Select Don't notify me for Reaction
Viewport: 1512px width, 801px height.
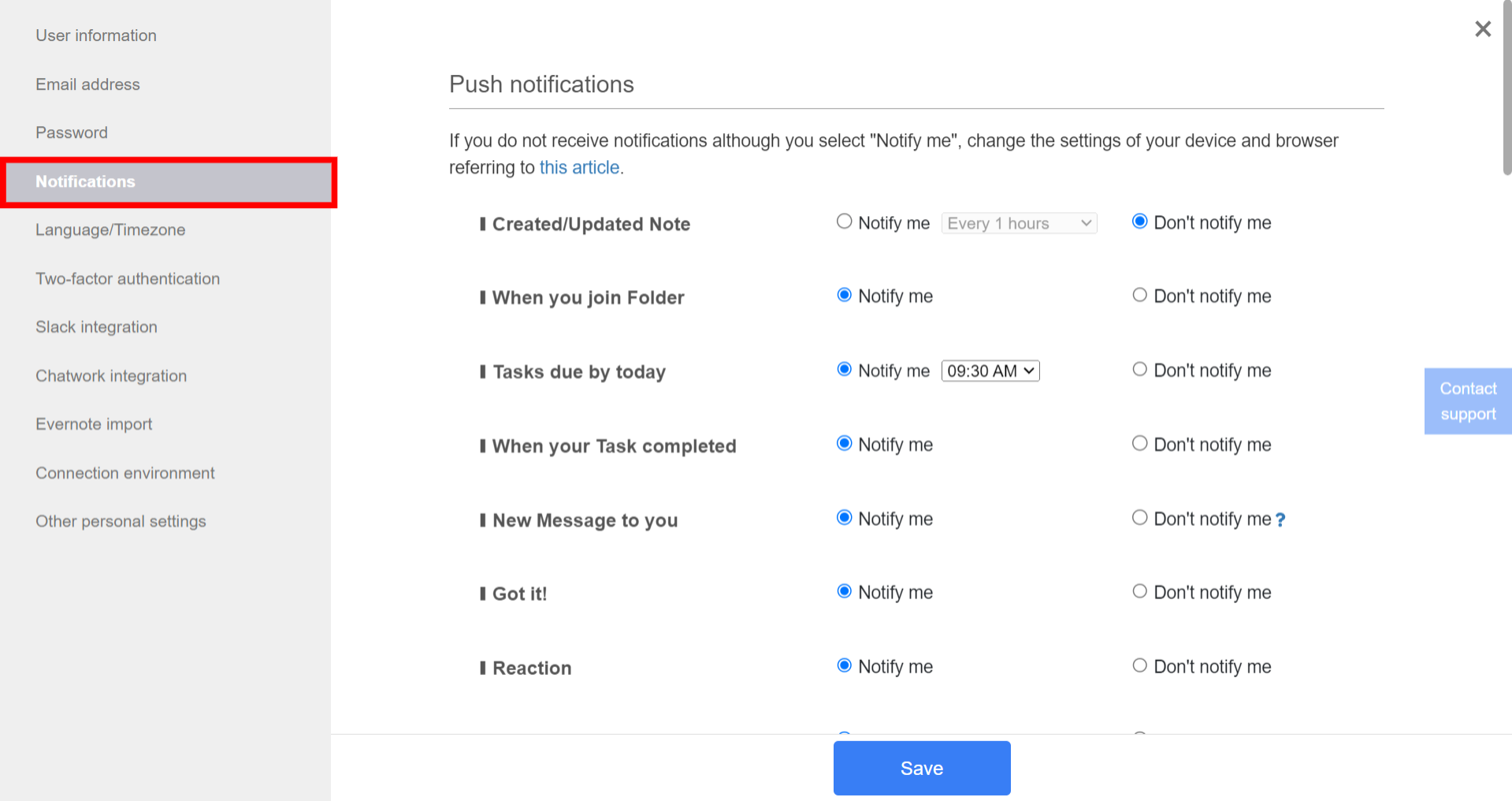[x=1139, y=665]
